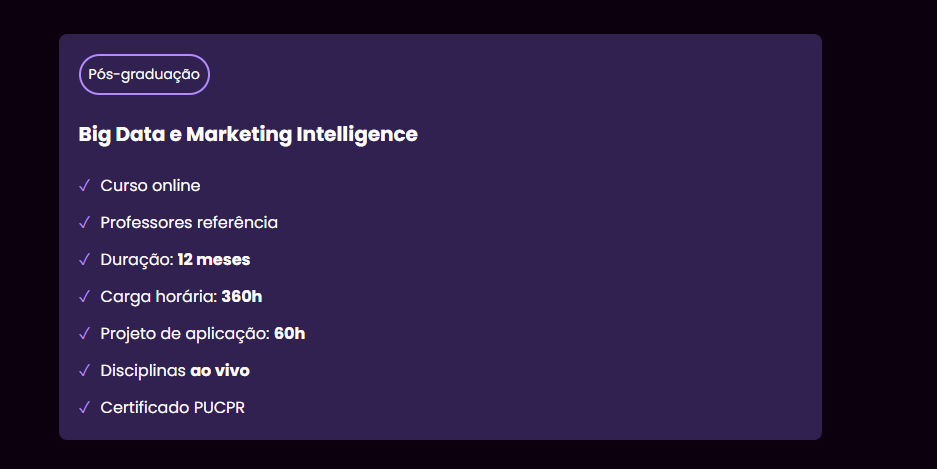Click the checkmark beside Certificado PUCPR
Screen dimensions: 937x469
[84, 407]
